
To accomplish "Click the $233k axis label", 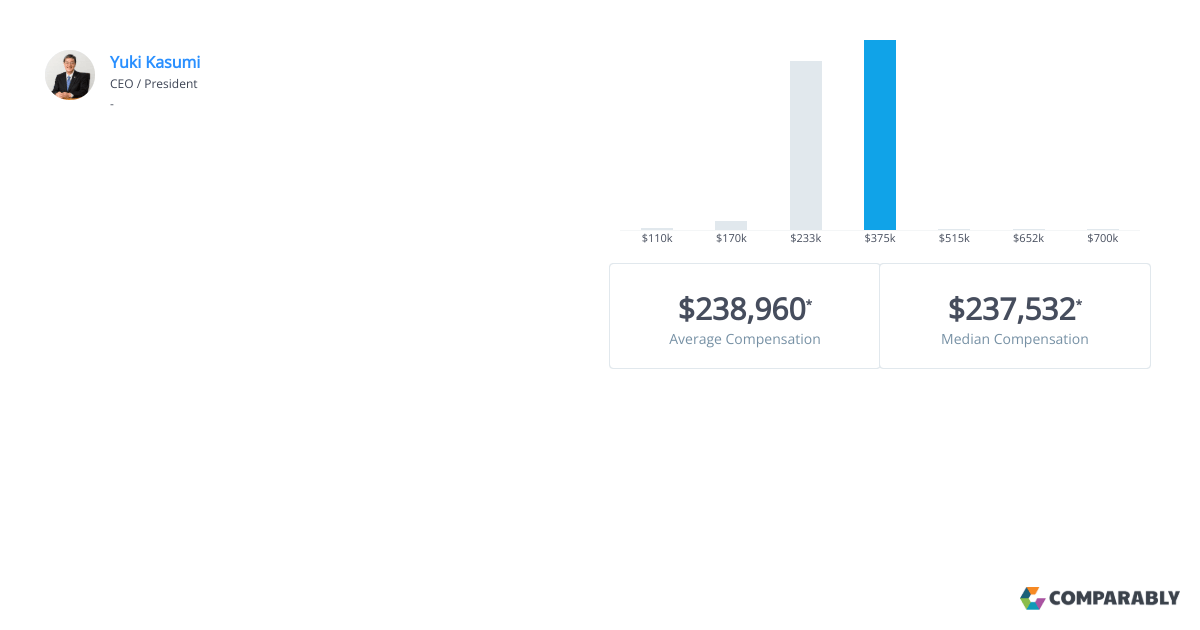I will (x=806, y=238).
